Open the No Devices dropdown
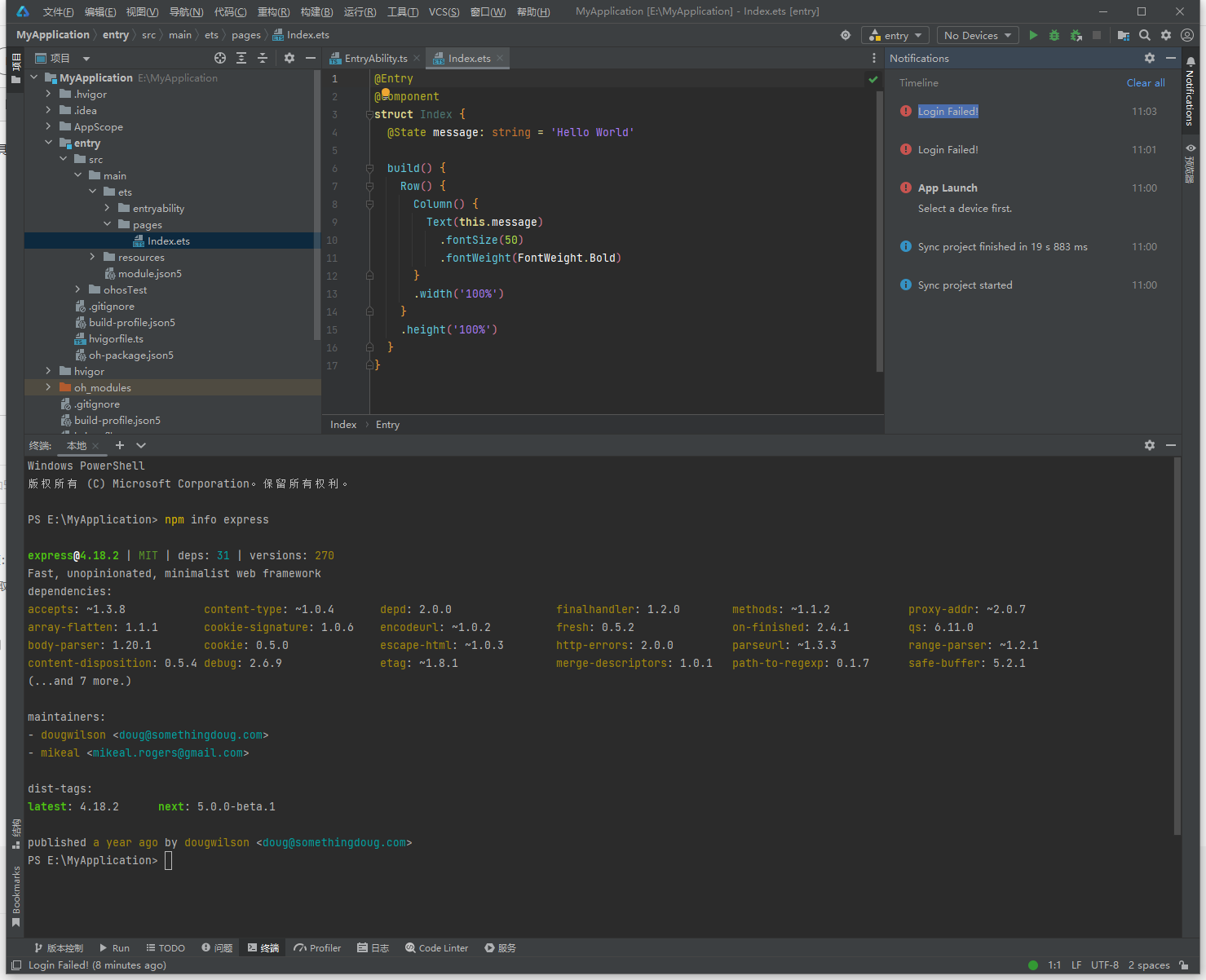Image resolution: width=1206 pixels, height=980 pixels. tap(977, 35)
